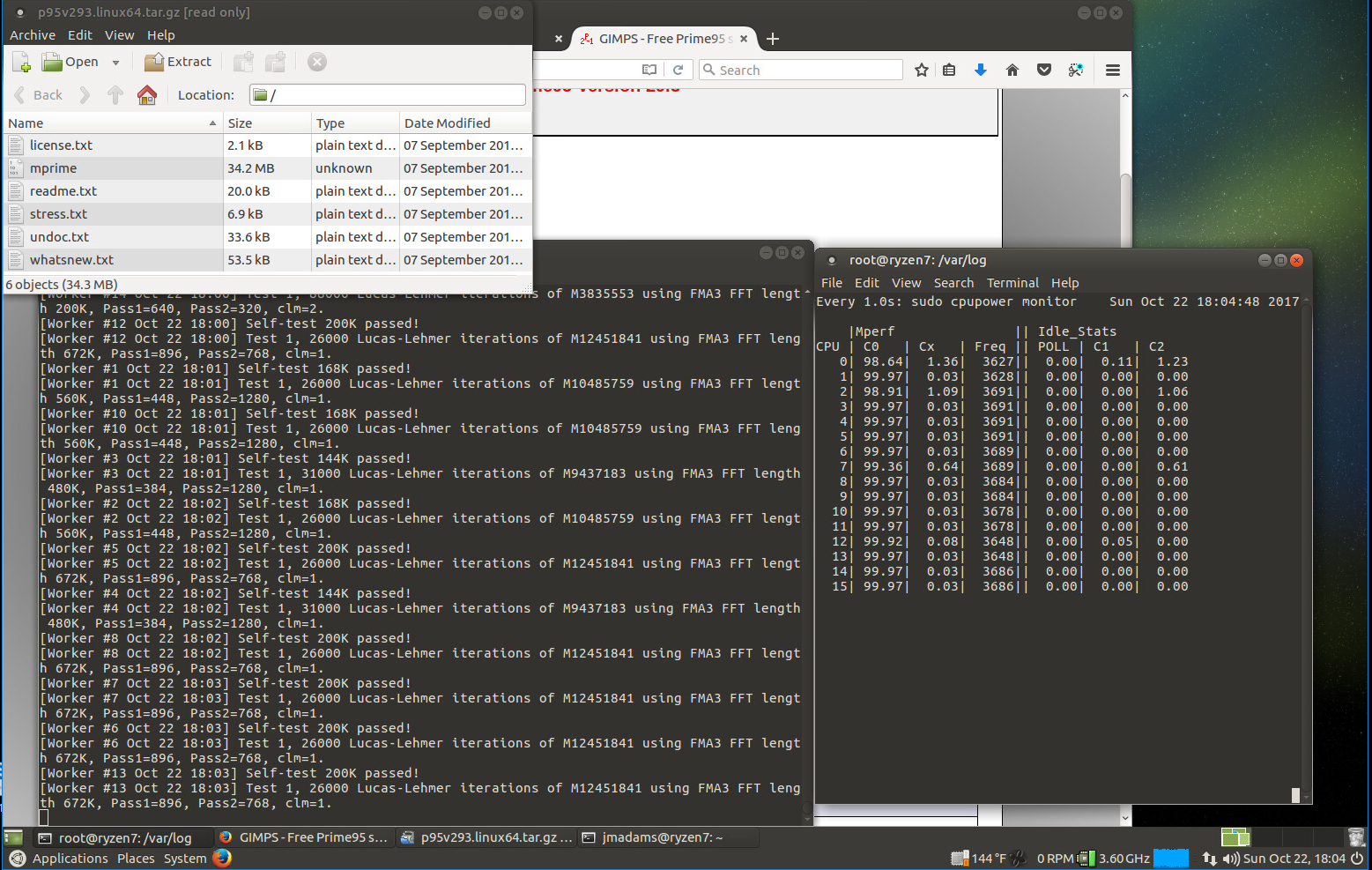The image size is (1372, 870).
Task: Open Firefox downloads arrow
Action: pyautogui.click(x=980, y=70)
